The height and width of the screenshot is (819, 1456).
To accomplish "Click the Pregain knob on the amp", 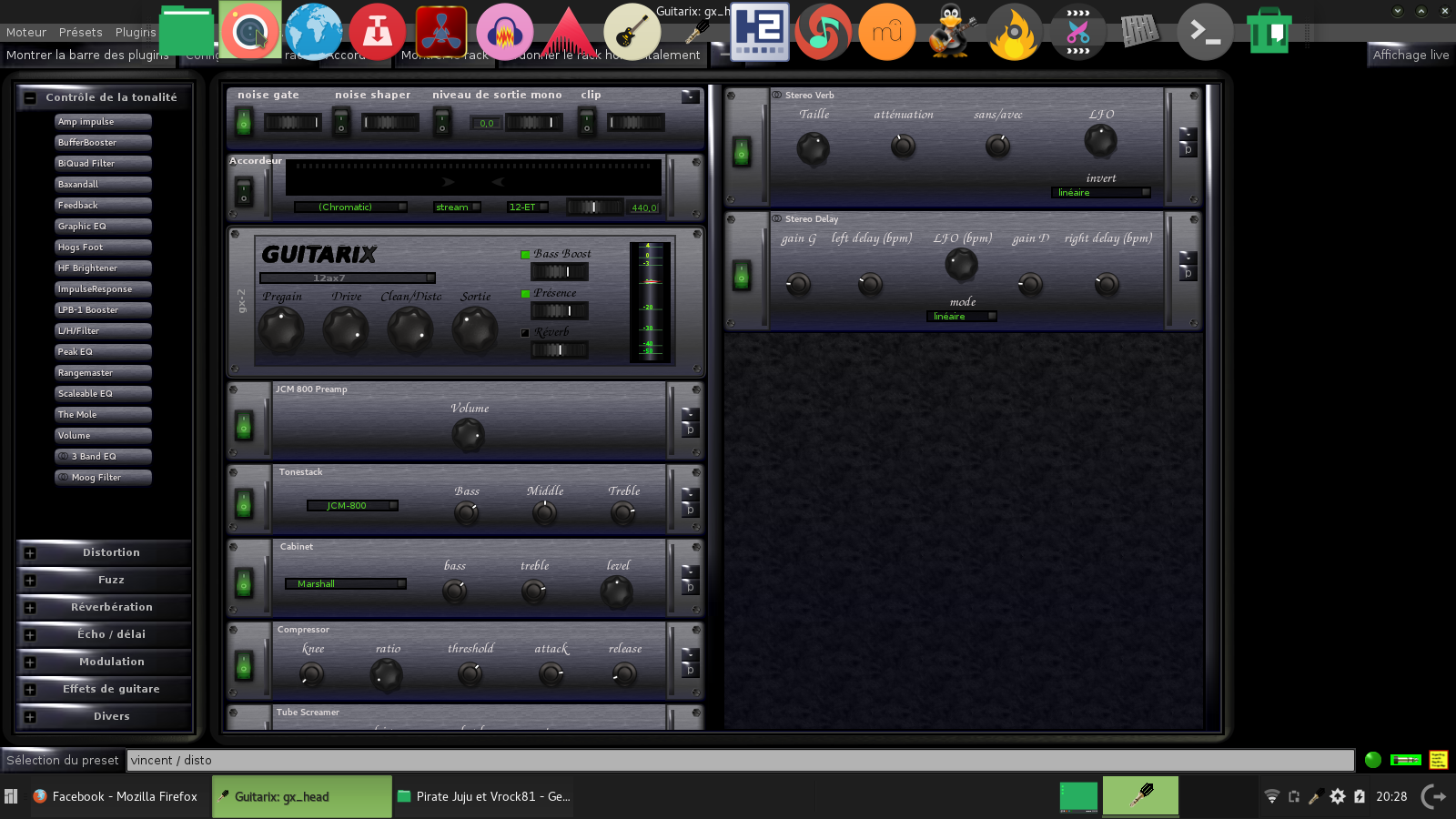I will (281, 329).
